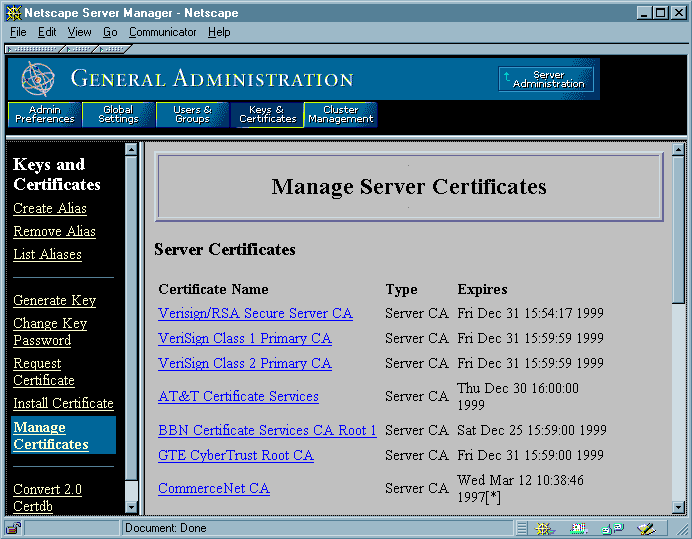Screen dimensions: 692x539
Task: Click expiry 'Fri Dec 31 15:54:17 1999'
Action: click(x=530, y=313)
